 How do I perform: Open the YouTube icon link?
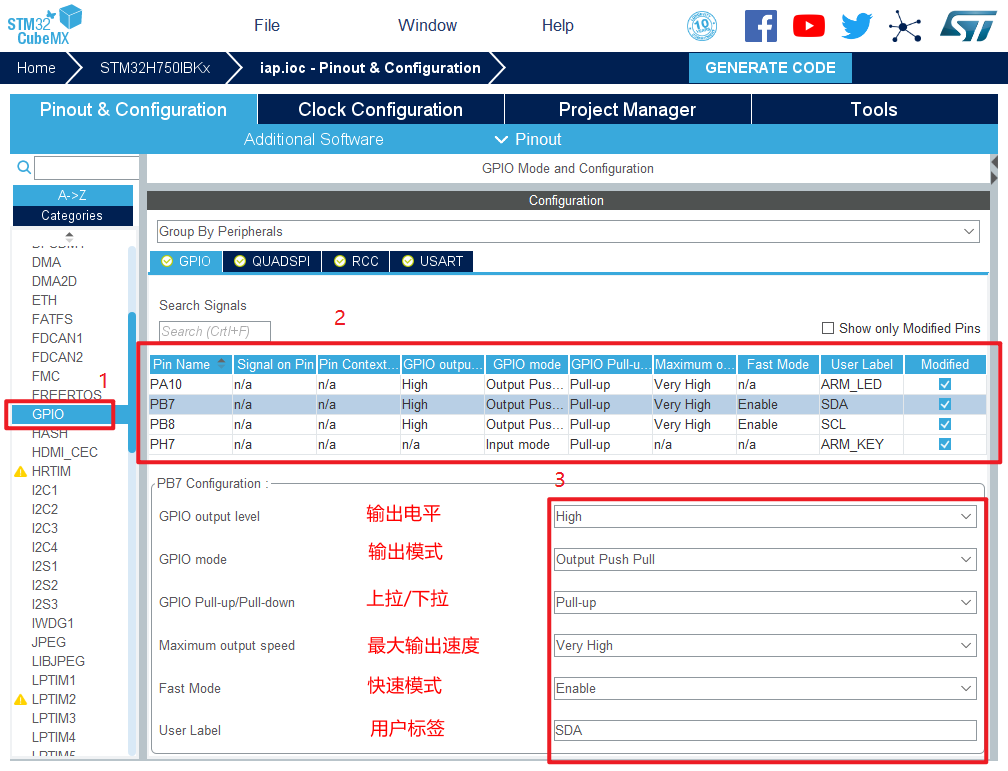point(808,26)
